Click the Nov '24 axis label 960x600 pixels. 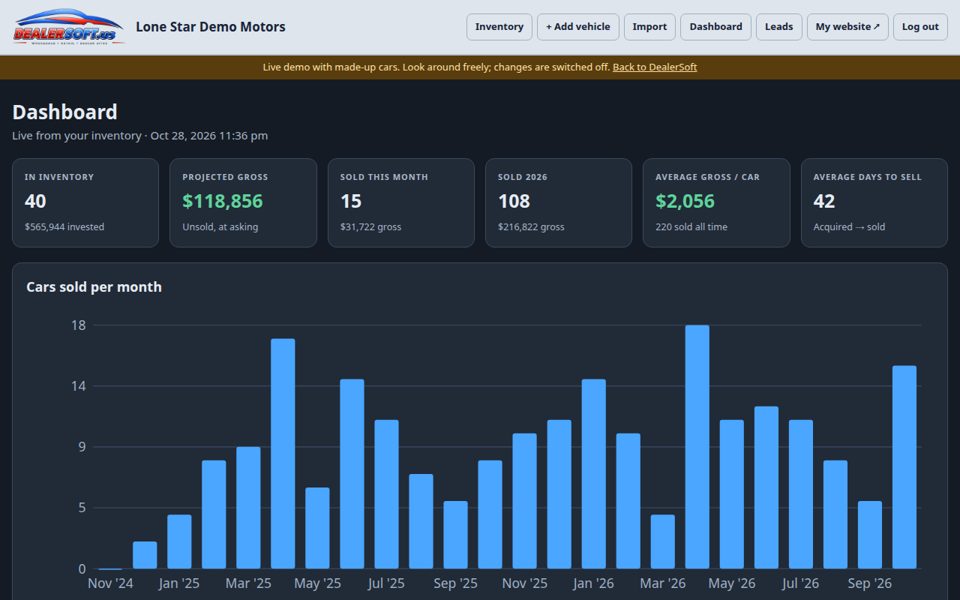[110, 583]
